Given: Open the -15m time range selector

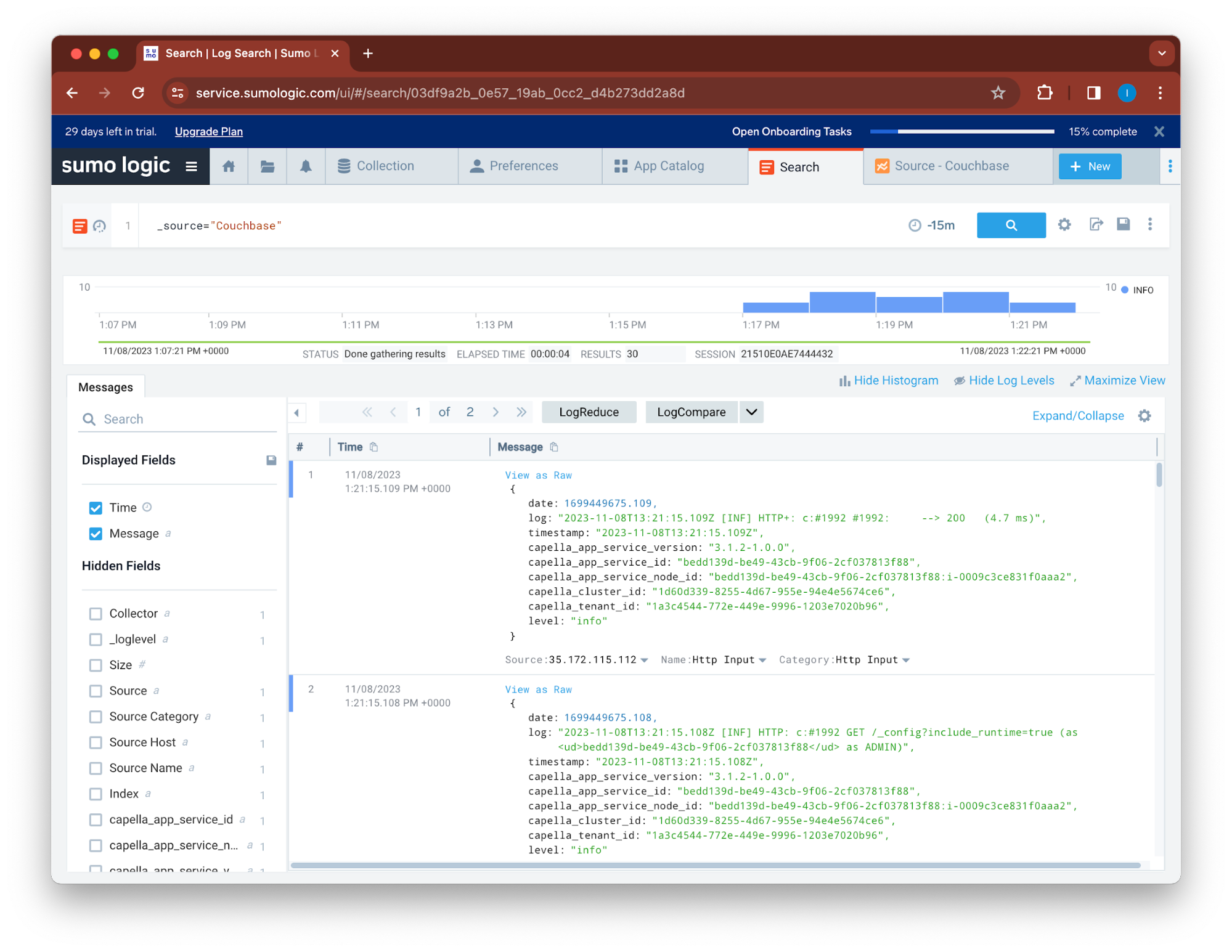Looking at the screenshot, I should pos(932,226).
